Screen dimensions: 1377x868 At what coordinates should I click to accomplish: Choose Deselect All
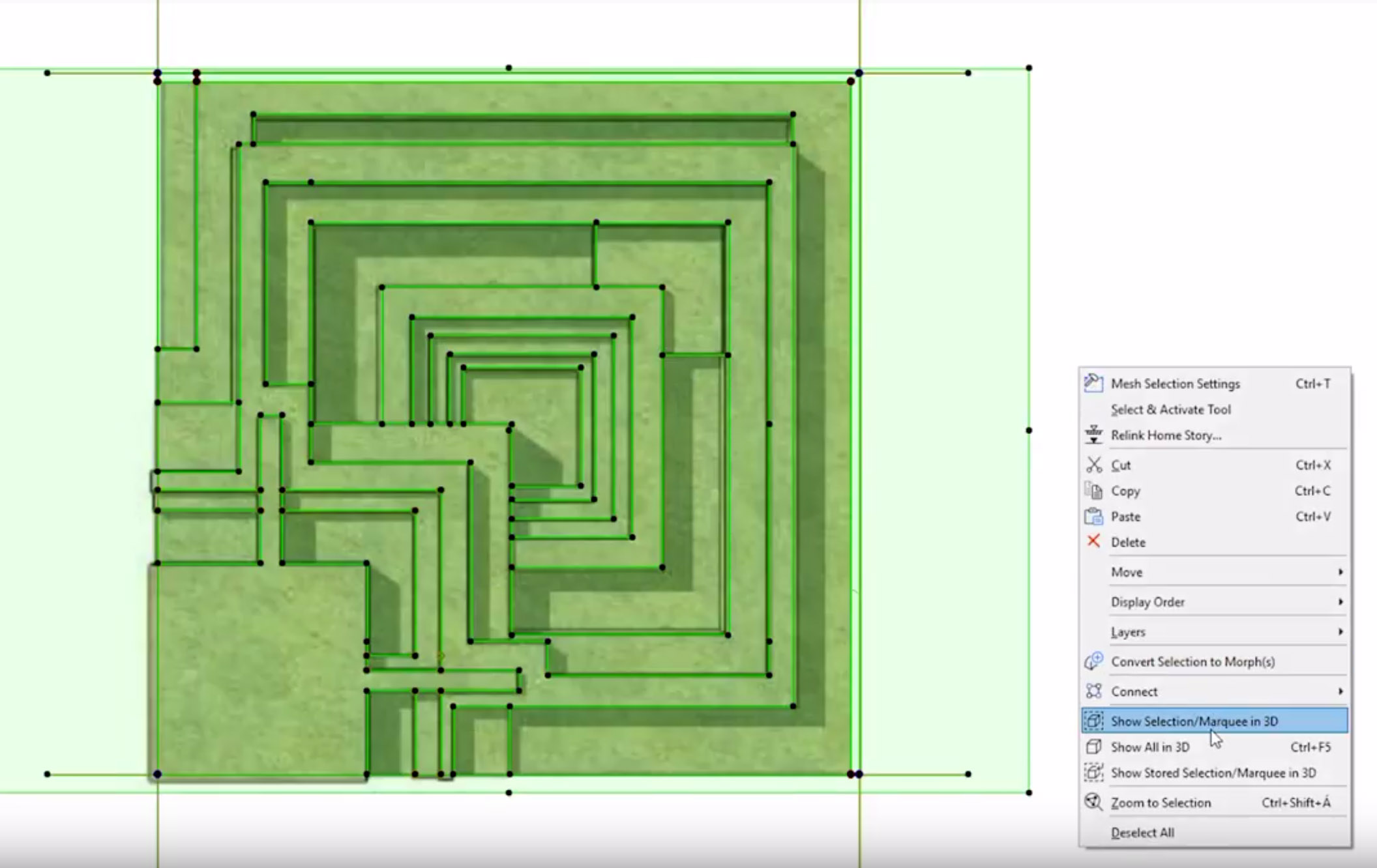coord(1142,832)
